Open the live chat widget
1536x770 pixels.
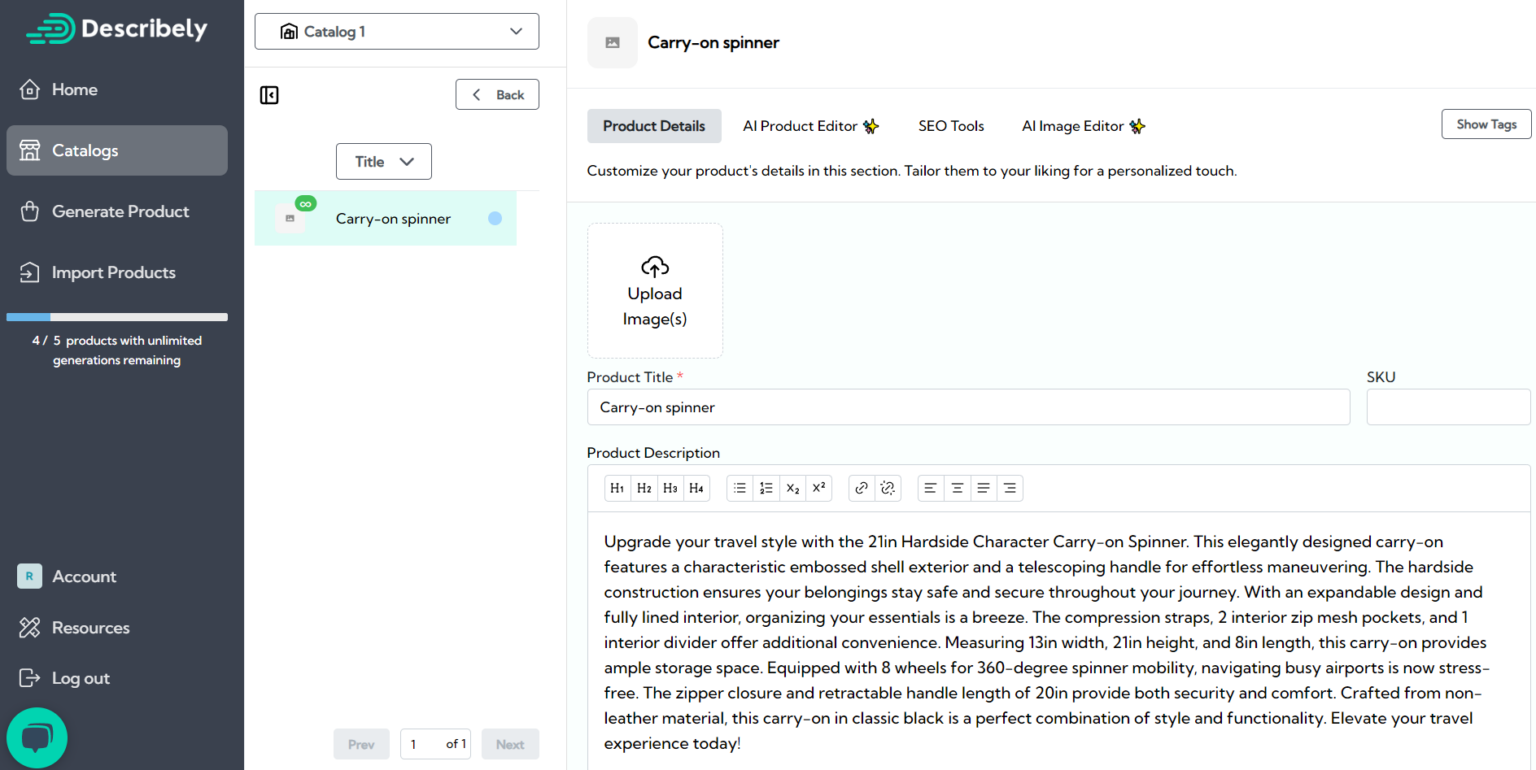point(37,737)
